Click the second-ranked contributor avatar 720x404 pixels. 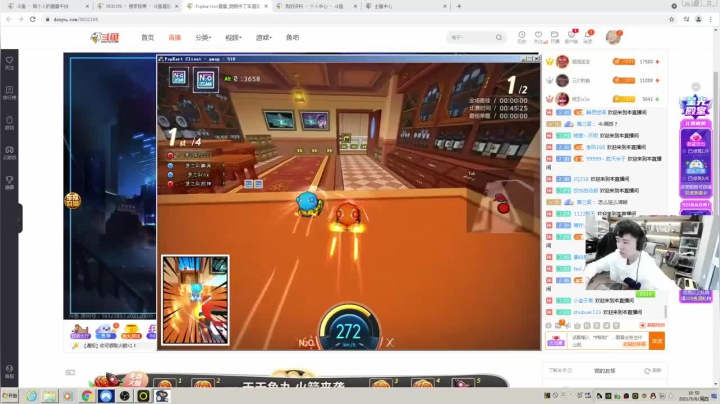(x=562, y=80)
